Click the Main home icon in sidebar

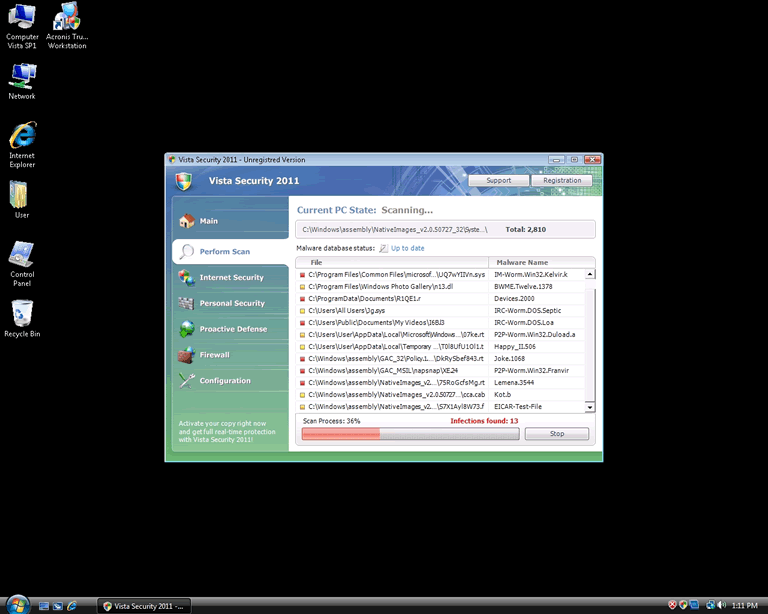coord(186,221)
